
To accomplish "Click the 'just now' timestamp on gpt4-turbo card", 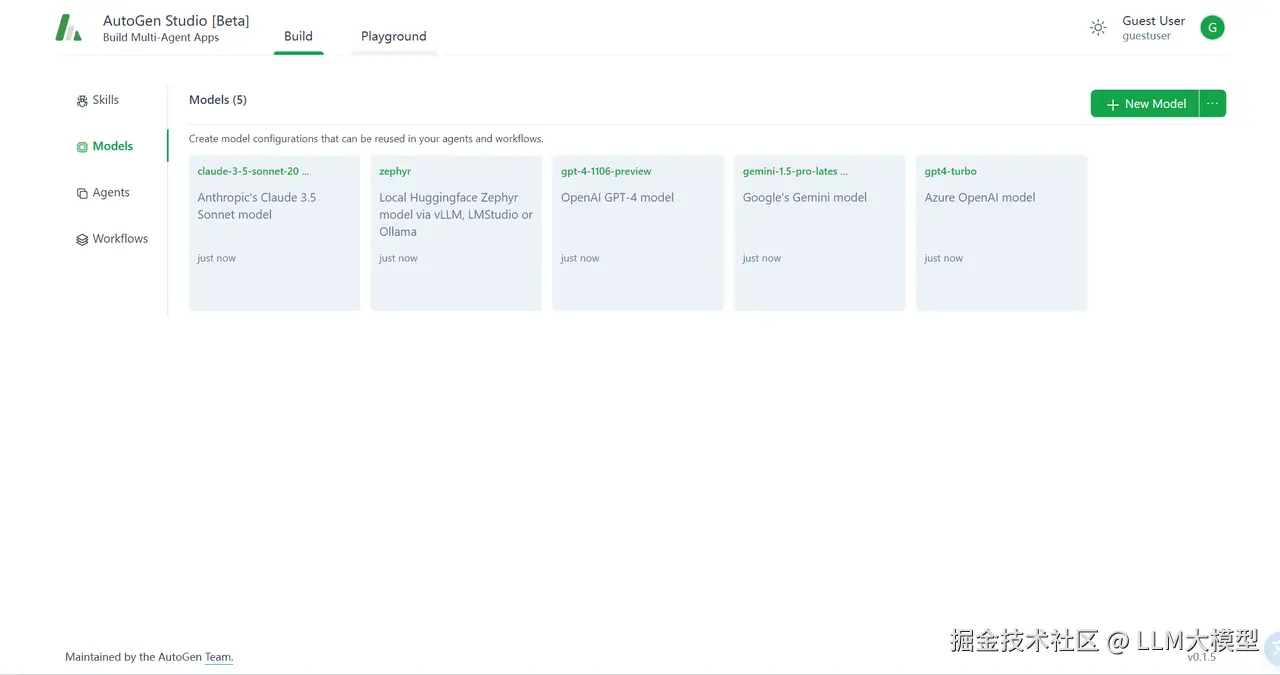I will click(x=944, y=258).
